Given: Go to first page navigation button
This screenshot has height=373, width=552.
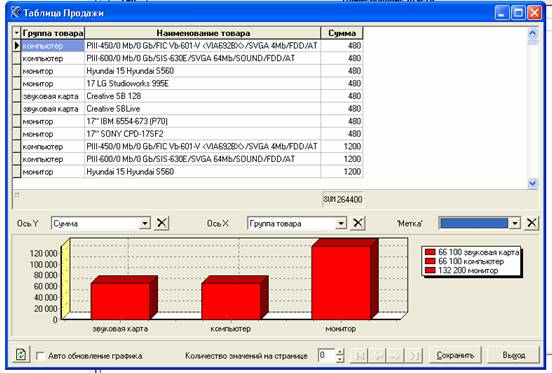Looking at the screenshot, I should pyautogui.click(x=360, y=355).
